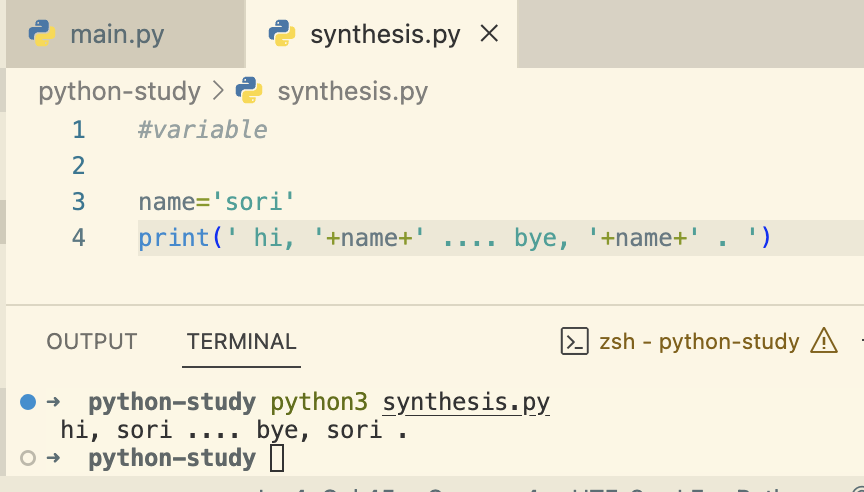Click synthesis.py in the breadcrumb path

click(353, 91)
